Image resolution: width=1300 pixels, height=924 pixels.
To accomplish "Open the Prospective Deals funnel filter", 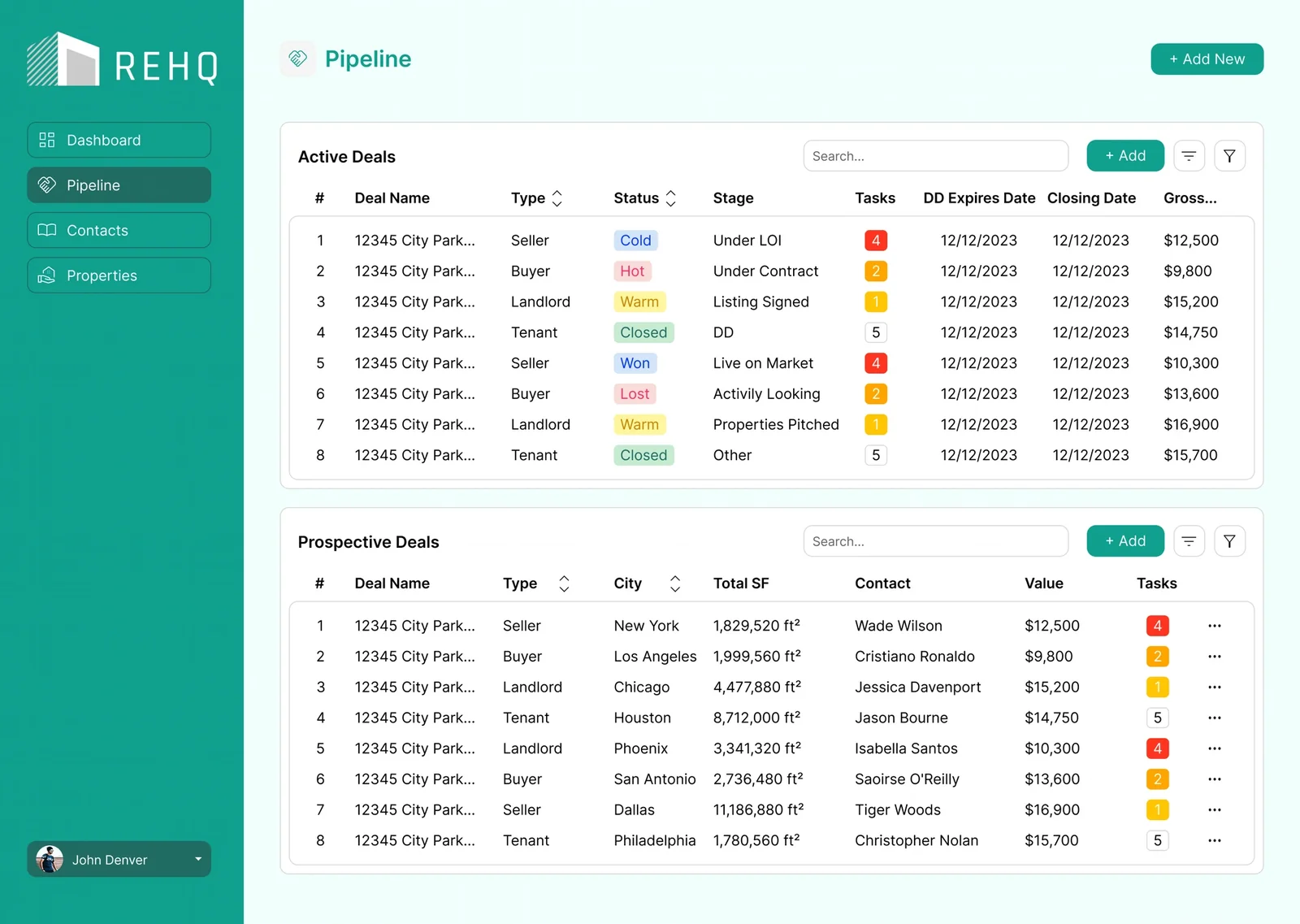I will click(x=1229, y=541).
